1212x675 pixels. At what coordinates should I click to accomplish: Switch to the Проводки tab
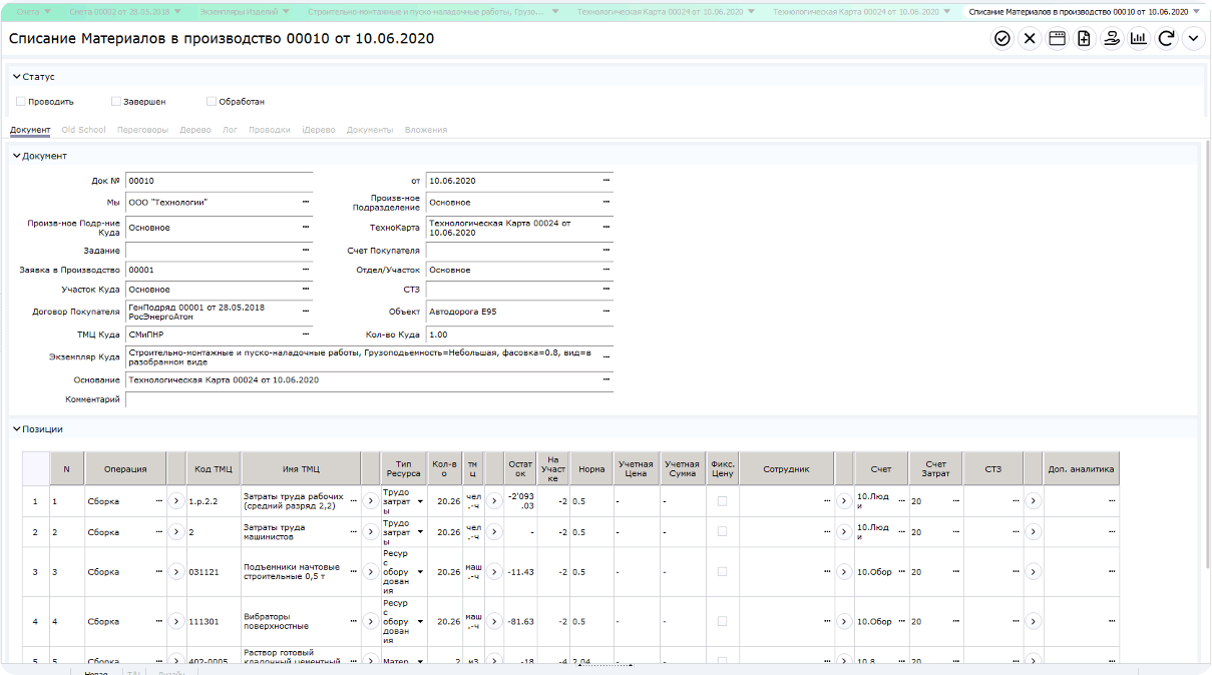point(269,130)
